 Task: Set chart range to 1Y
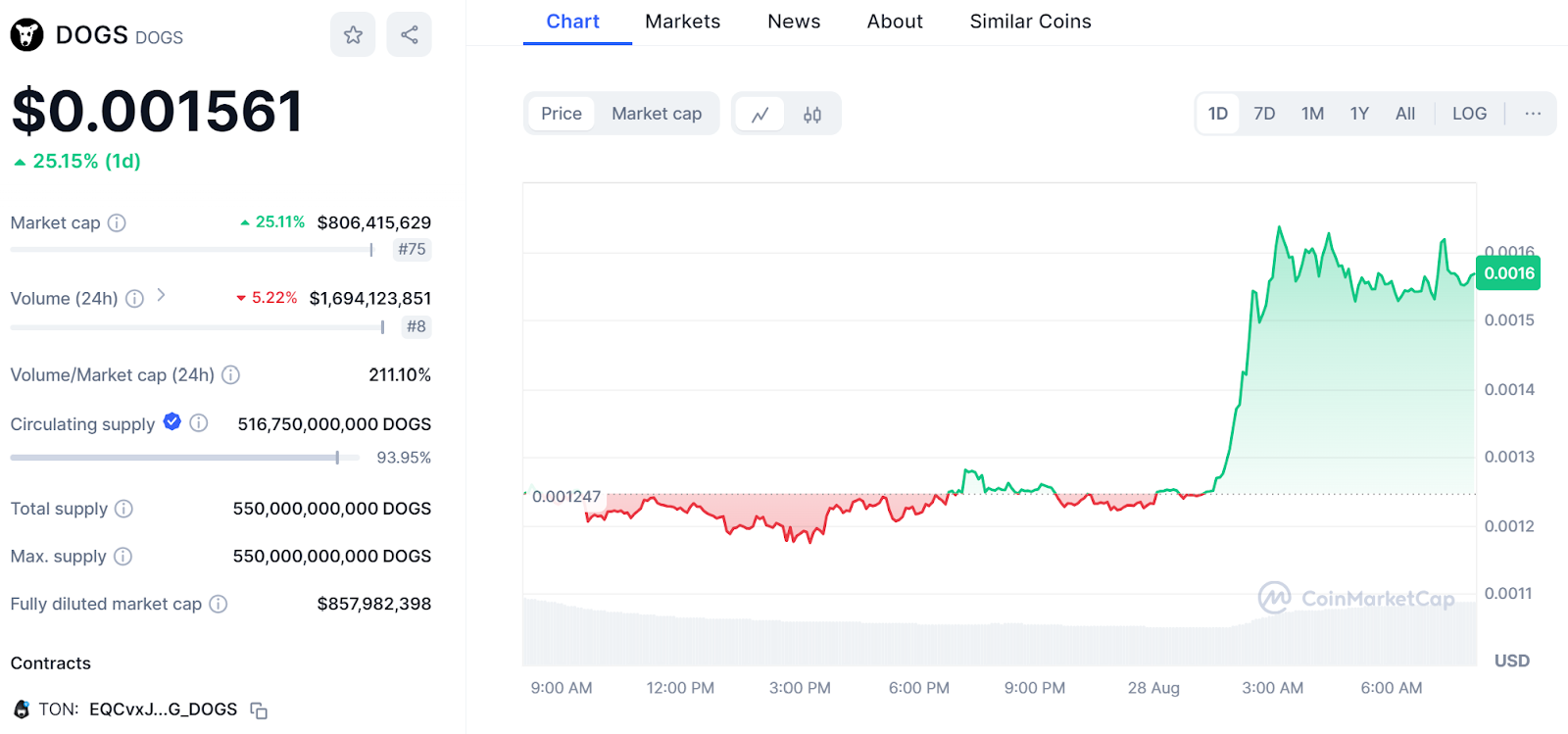pos(1359,114)
